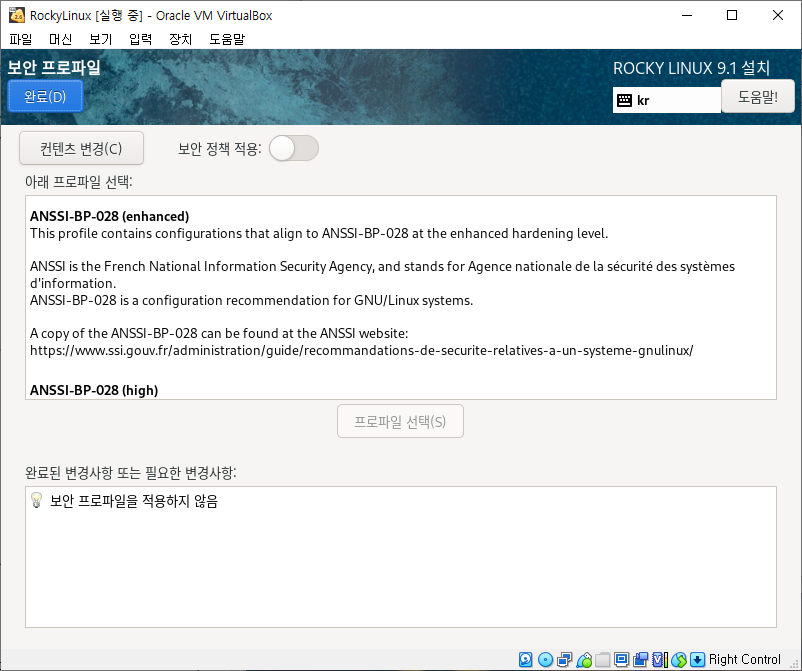Click the CPU virtualization status icon
This screenshot has height=671, width=802.
click(659, 659)
